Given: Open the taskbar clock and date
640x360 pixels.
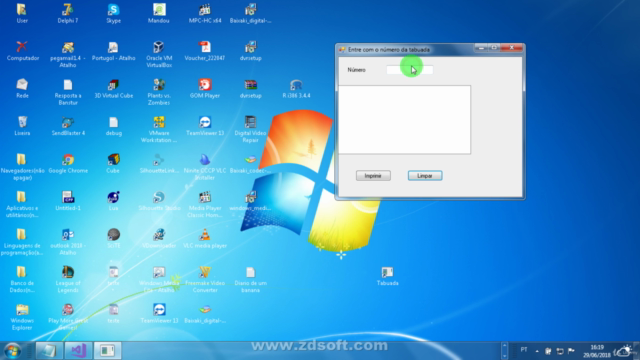Looking at the screenshot, I should [x=597, y=351].
